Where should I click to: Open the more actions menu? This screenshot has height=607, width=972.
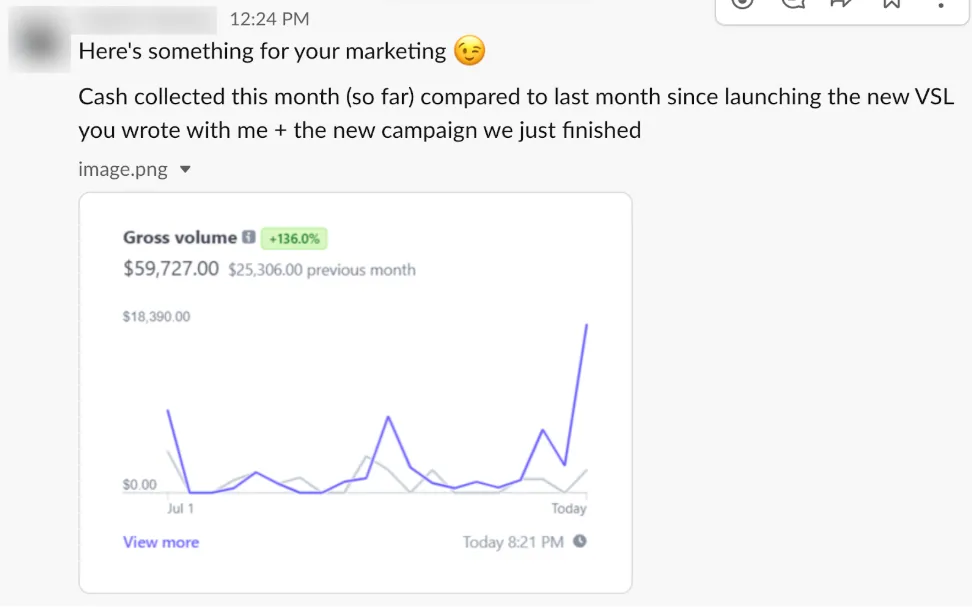(940, 4)
